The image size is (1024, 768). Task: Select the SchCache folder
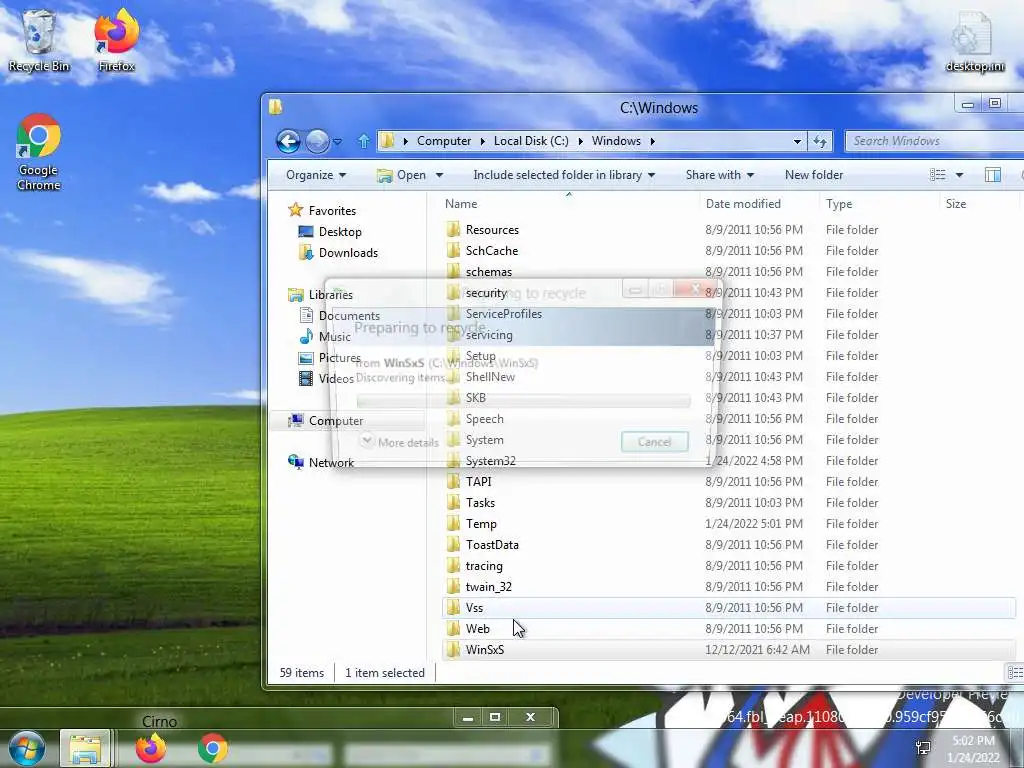[492, 251]
